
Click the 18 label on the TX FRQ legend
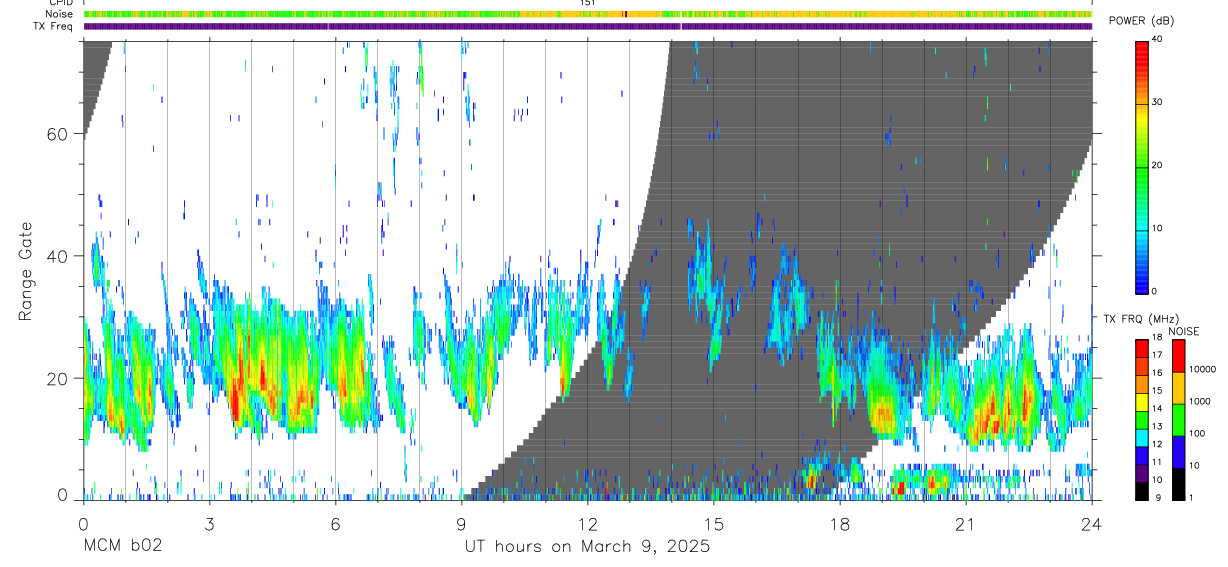1157,338
